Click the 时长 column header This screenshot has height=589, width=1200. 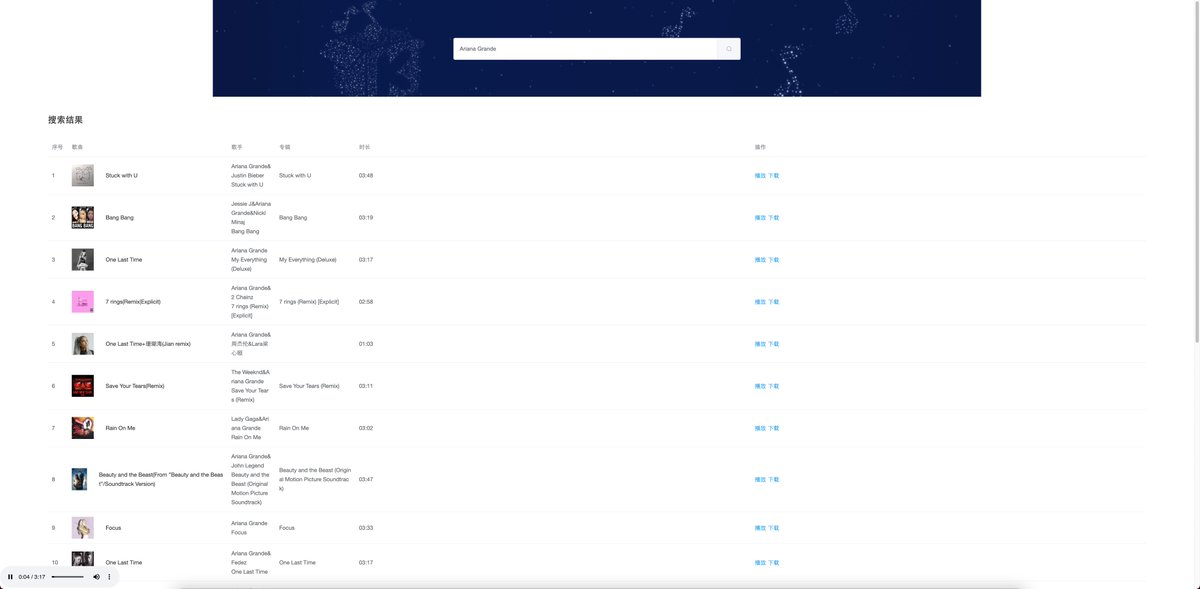[x=365, y=147]
